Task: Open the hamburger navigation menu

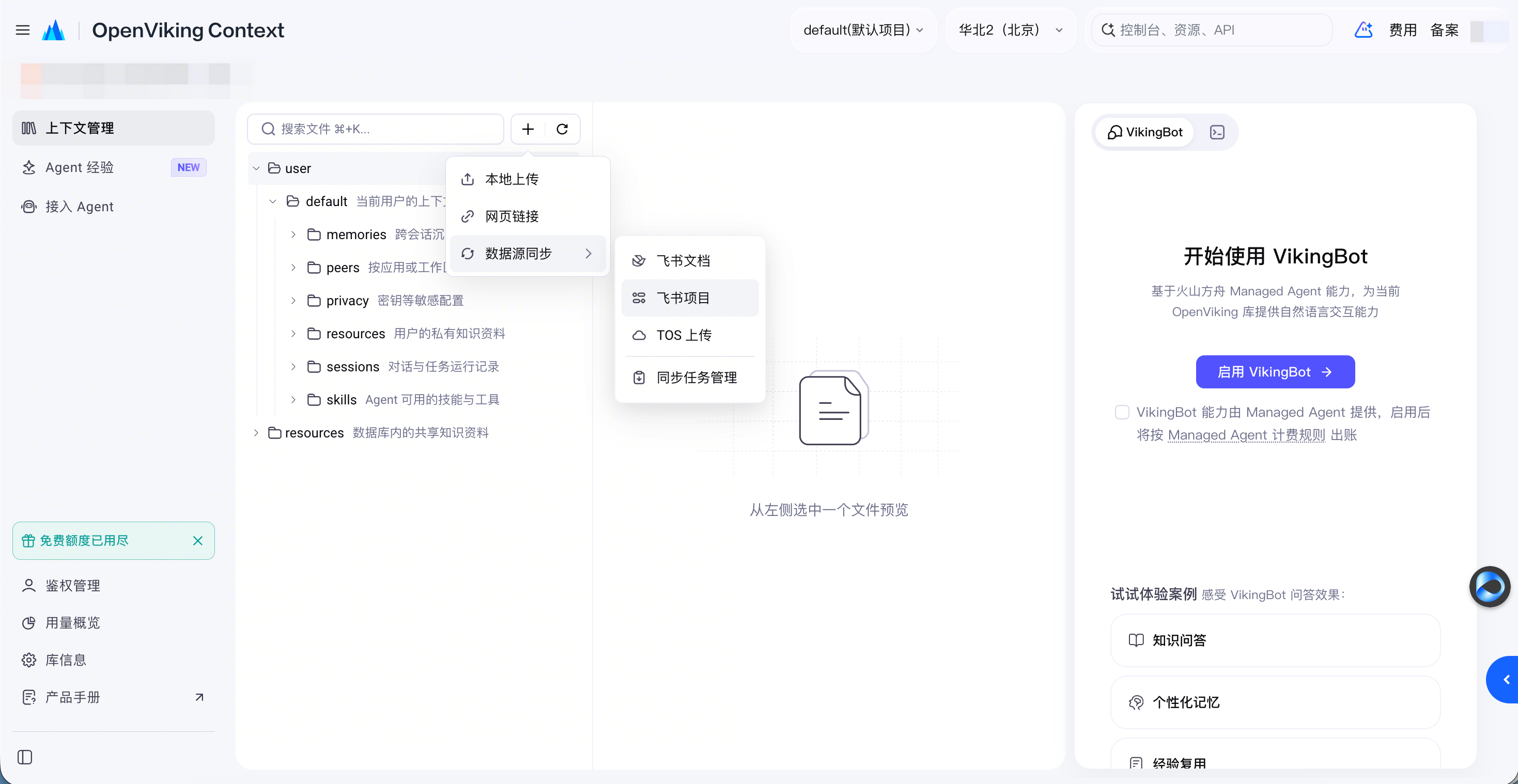Action: coord(22,30)
